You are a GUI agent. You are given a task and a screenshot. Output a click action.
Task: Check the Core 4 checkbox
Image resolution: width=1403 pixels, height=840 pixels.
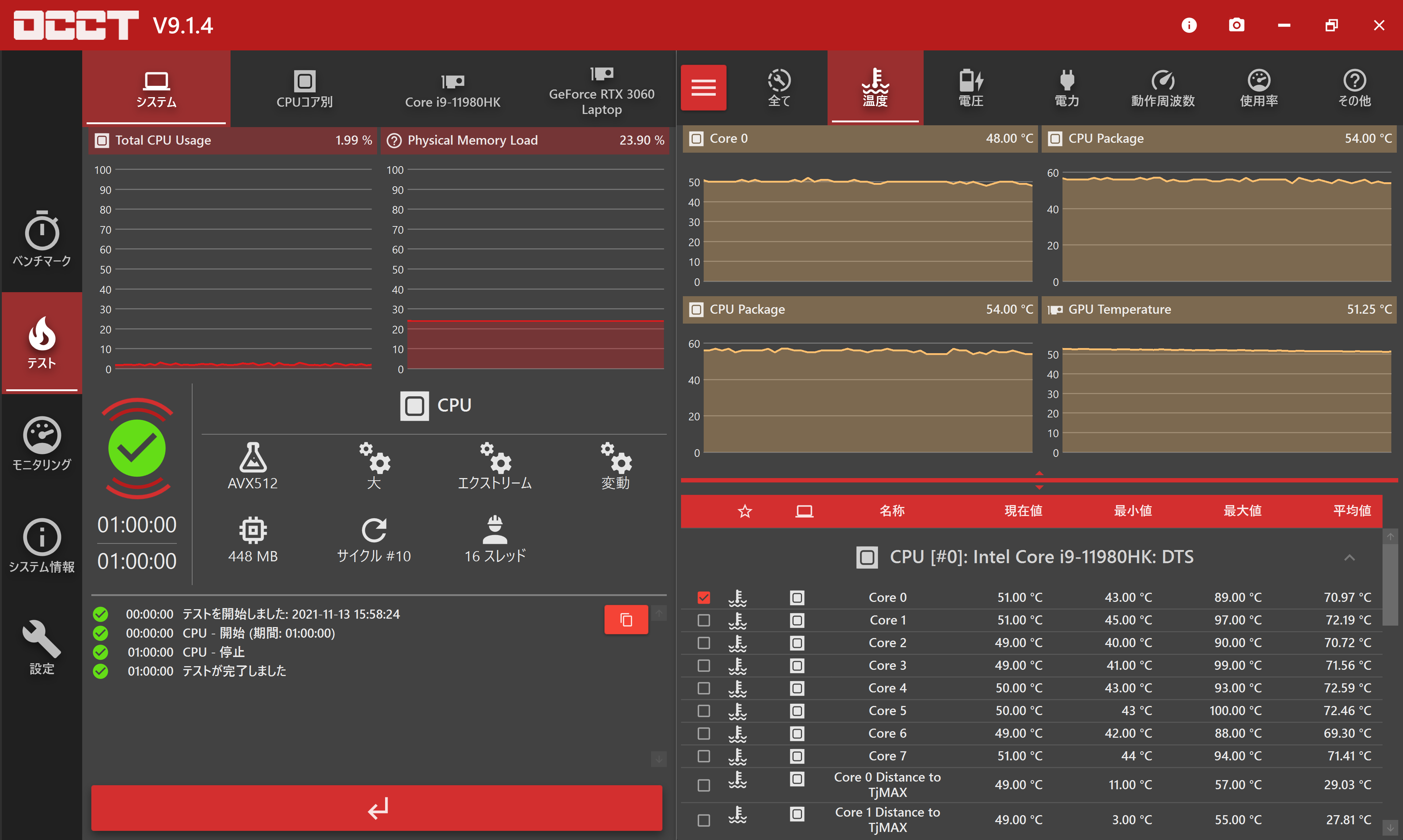pos(703,688)
